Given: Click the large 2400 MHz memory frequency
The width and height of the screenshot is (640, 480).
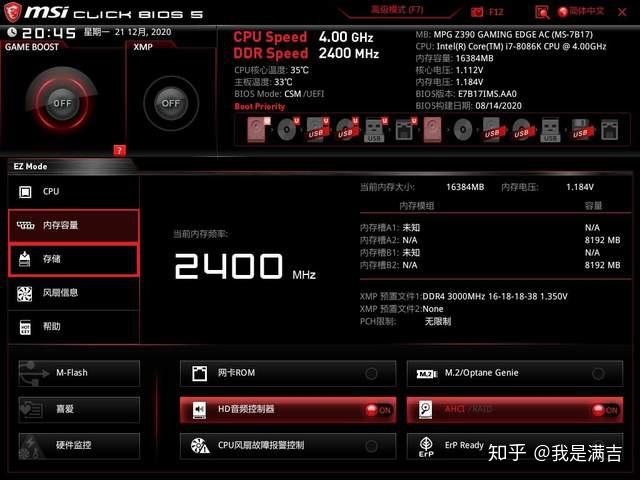Looking at the screenshot, I should (x=244, y=267).
